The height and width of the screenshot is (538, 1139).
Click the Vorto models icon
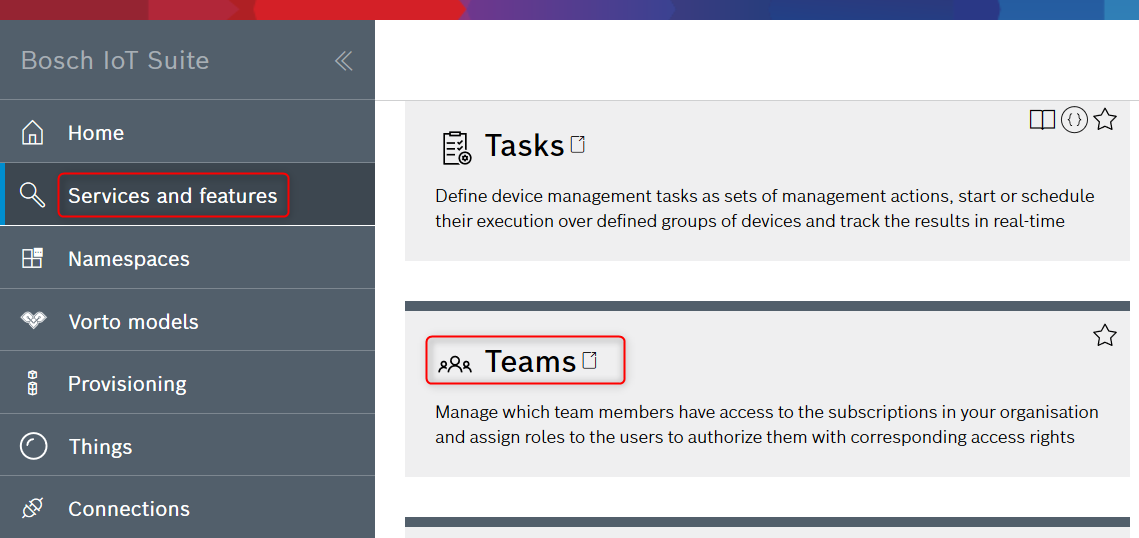point(33,321)
